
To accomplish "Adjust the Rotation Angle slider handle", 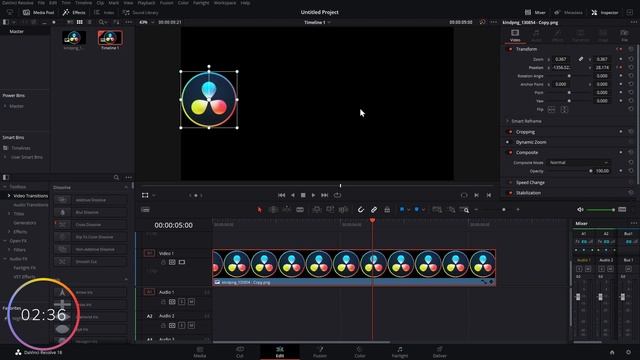I will coord(569,76).
